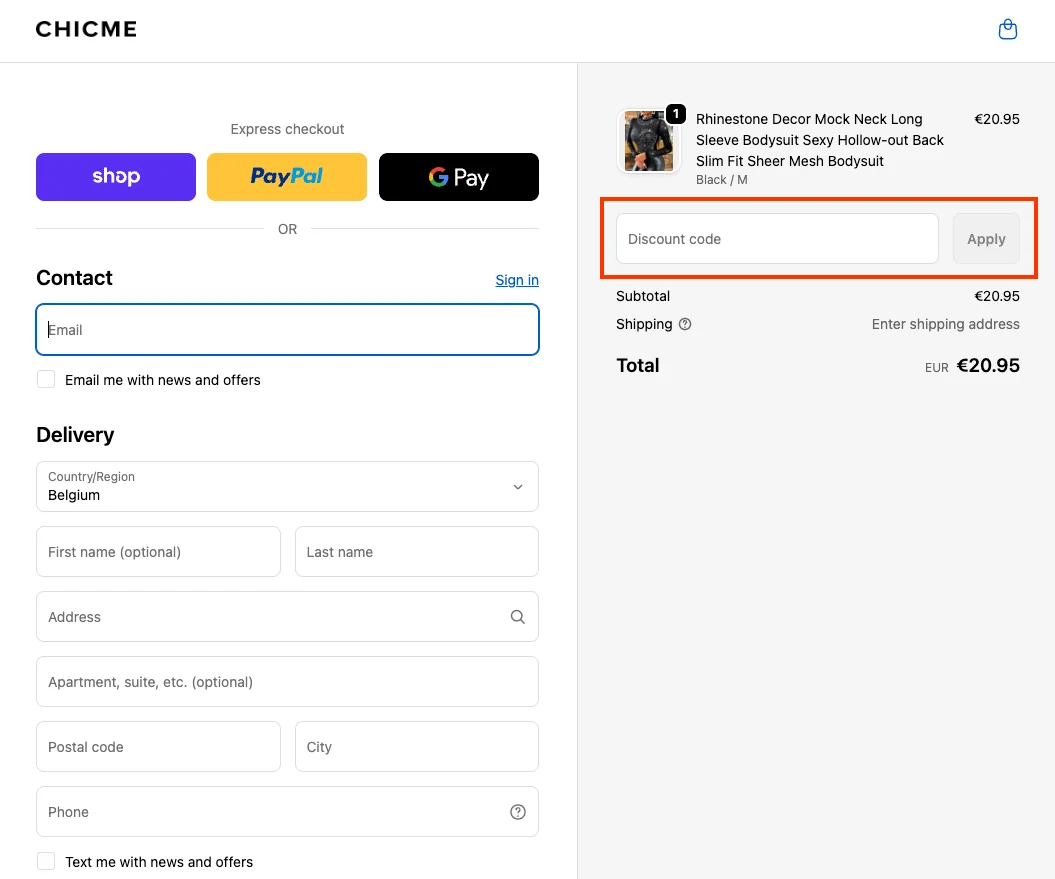Click the address search magnifier icon

point(517,617)
